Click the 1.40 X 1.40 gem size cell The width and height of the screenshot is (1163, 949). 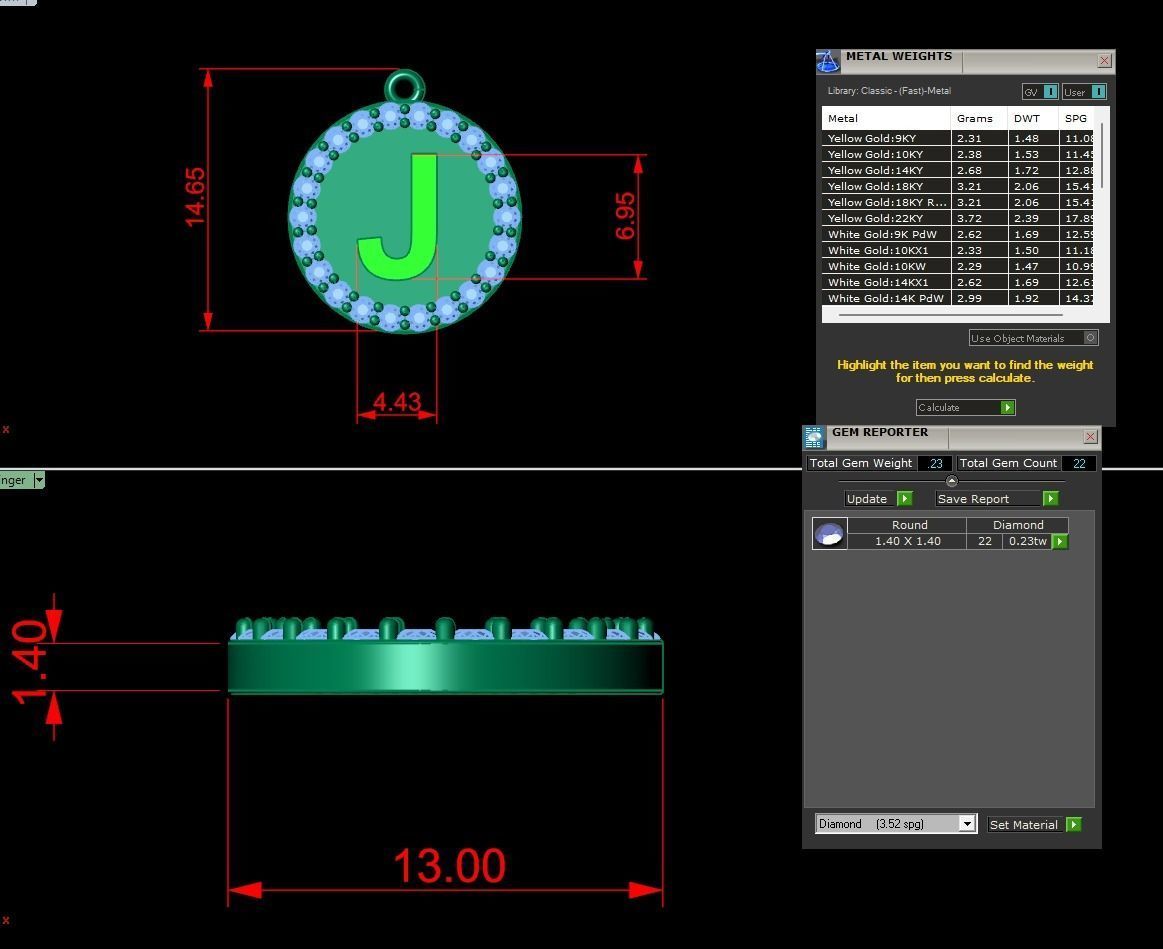[x=907, y=541]
